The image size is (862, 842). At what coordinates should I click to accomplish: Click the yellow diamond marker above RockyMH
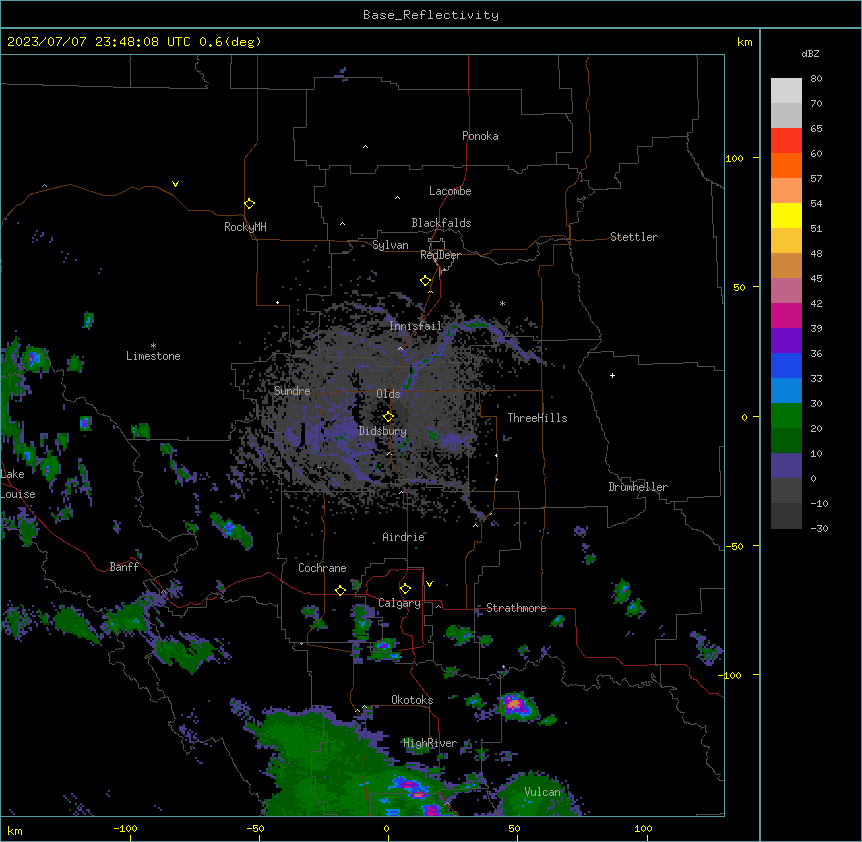tap(250, 204)
